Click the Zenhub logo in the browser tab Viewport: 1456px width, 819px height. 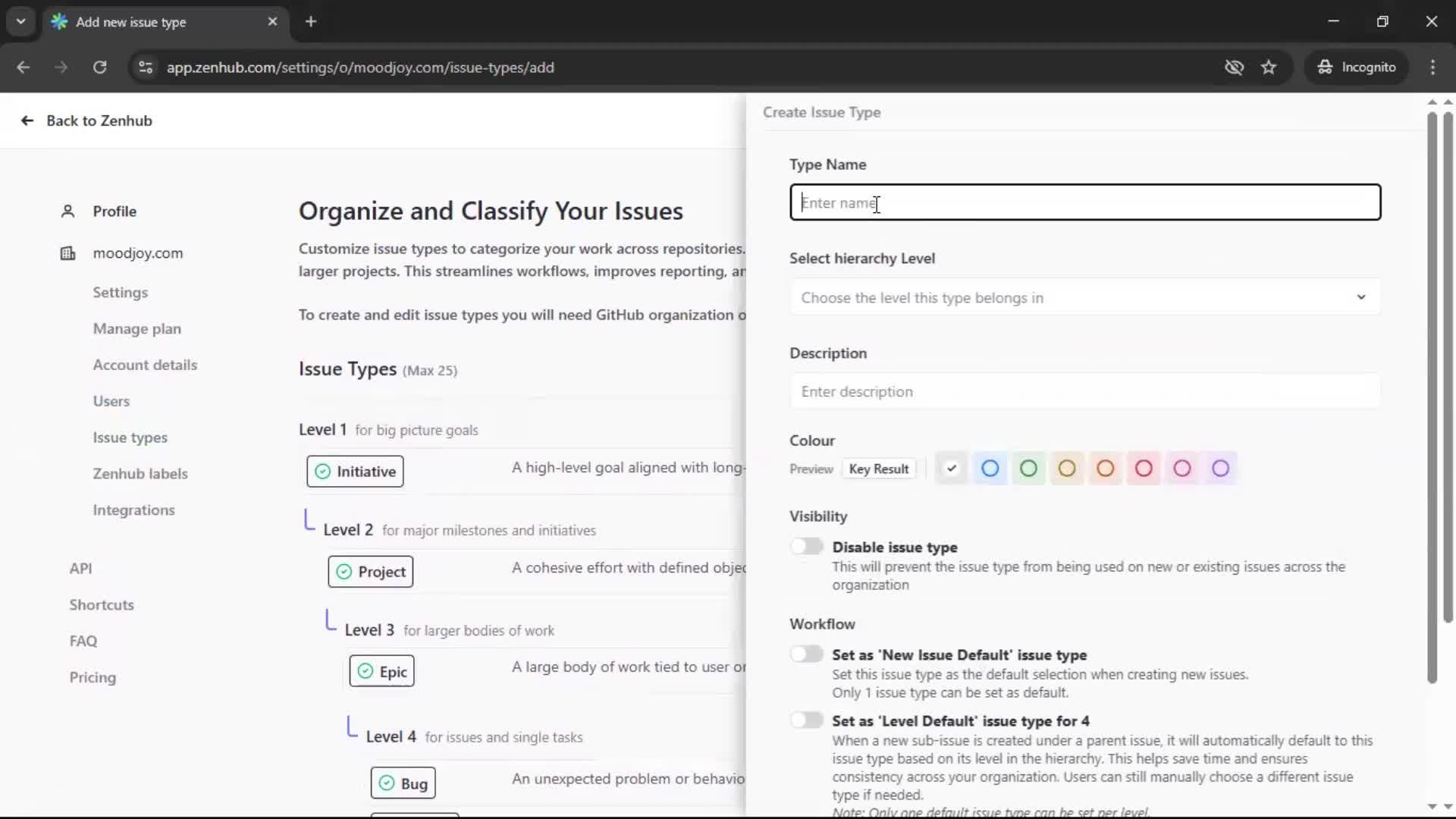click(x=59, y=22)
